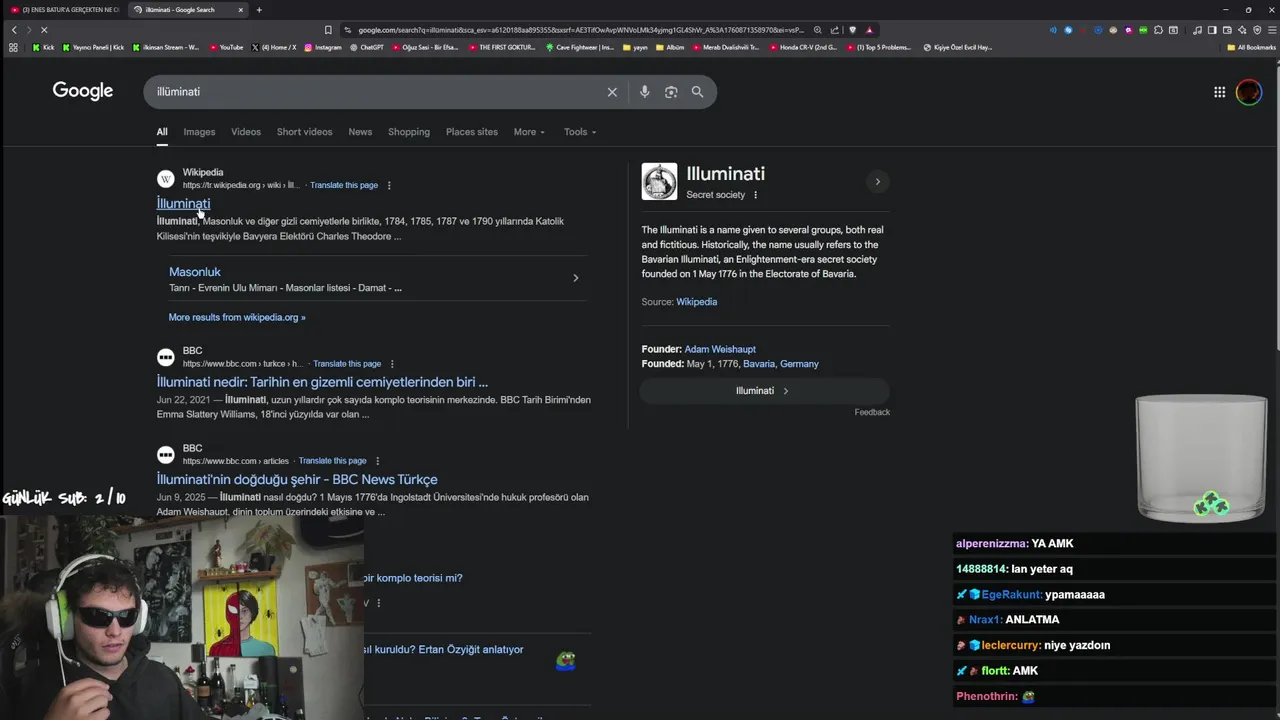Open 'İlluminati nedir' BBC result

pyautogui.click(x=322, y=382)
